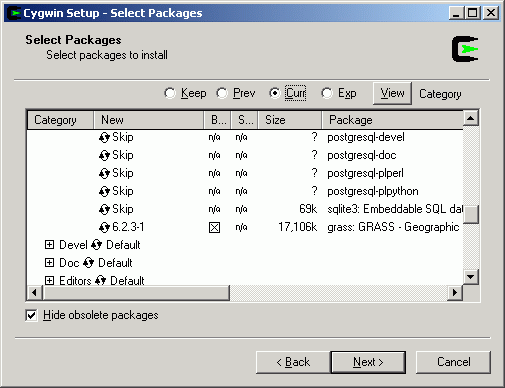Select the postgresql-plperl package name

(x=365, y=173)
